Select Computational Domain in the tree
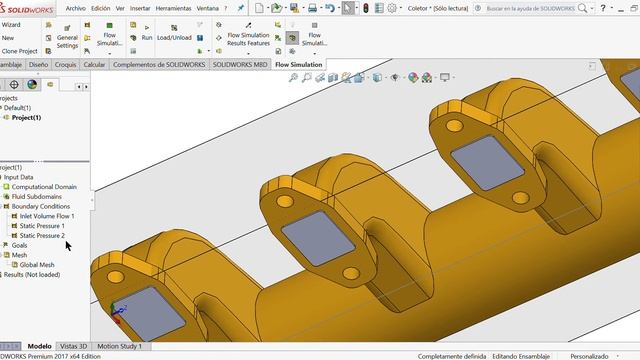 click(44, 187)
